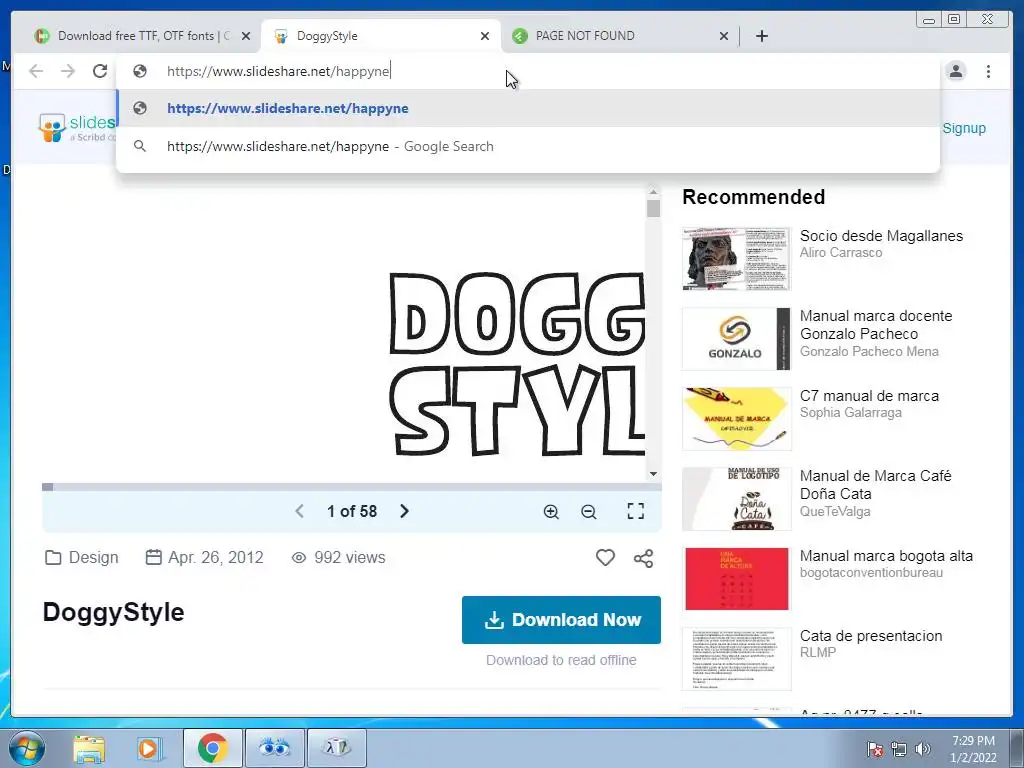Choose the Google Search suggestion for happyne

(x=528, y=146)
